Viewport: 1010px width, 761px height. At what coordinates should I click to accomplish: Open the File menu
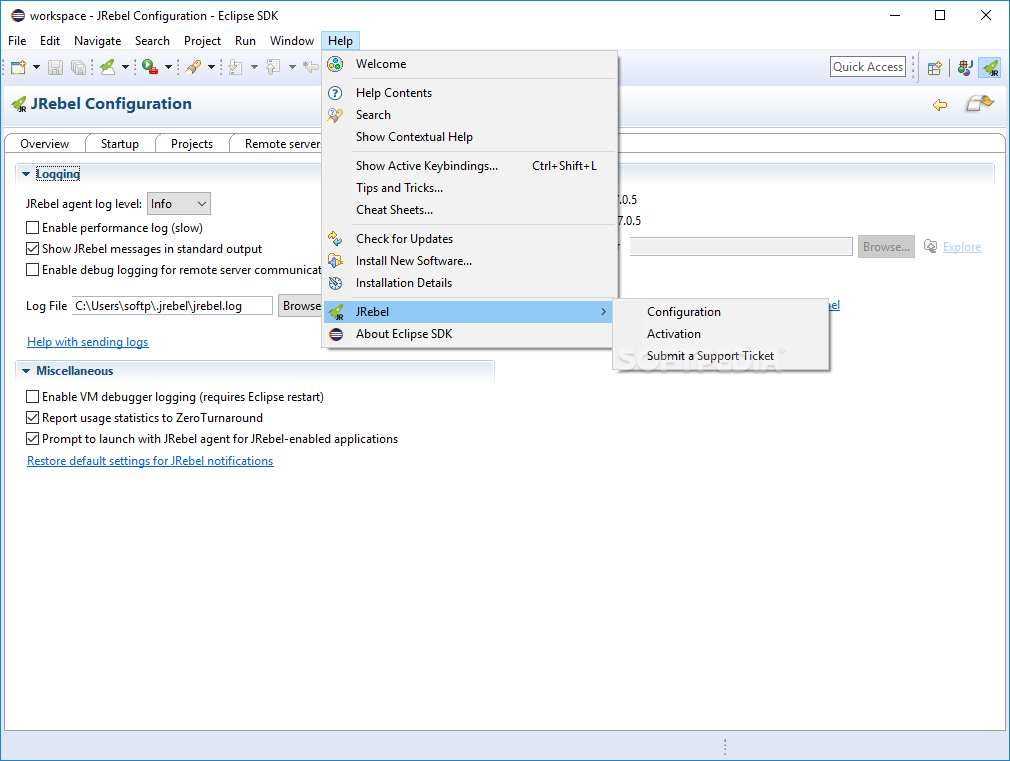click(x=17, y=41)
